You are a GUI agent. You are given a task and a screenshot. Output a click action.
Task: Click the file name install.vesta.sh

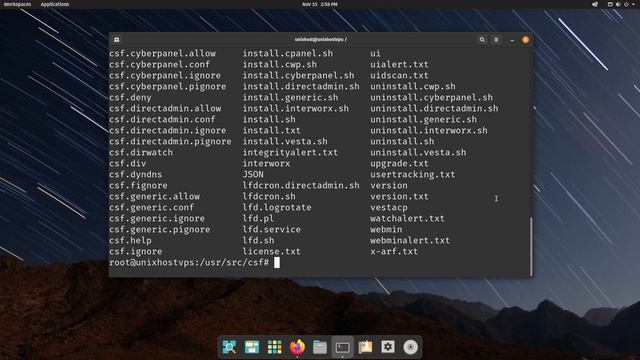click(x=285, y=142)
